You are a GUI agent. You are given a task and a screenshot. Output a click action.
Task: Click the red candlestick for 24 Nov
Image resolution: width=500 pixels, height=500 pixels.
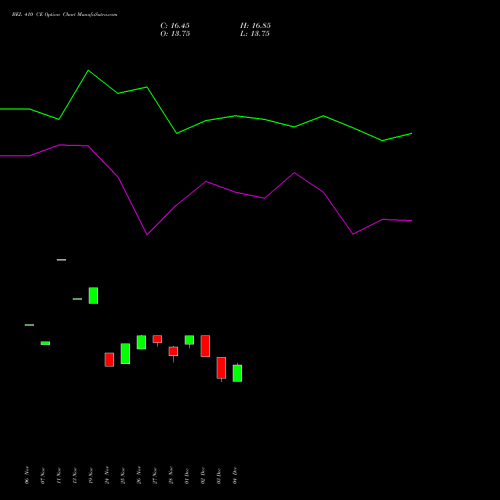(x=109, y=360)
